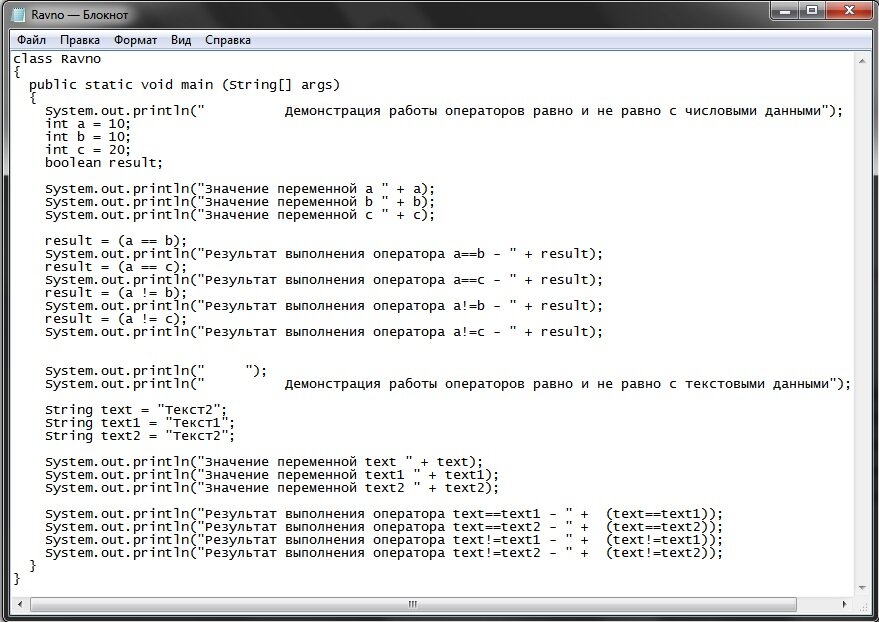
Task: Open the Формат menu
Action: (x=135, y=40)
